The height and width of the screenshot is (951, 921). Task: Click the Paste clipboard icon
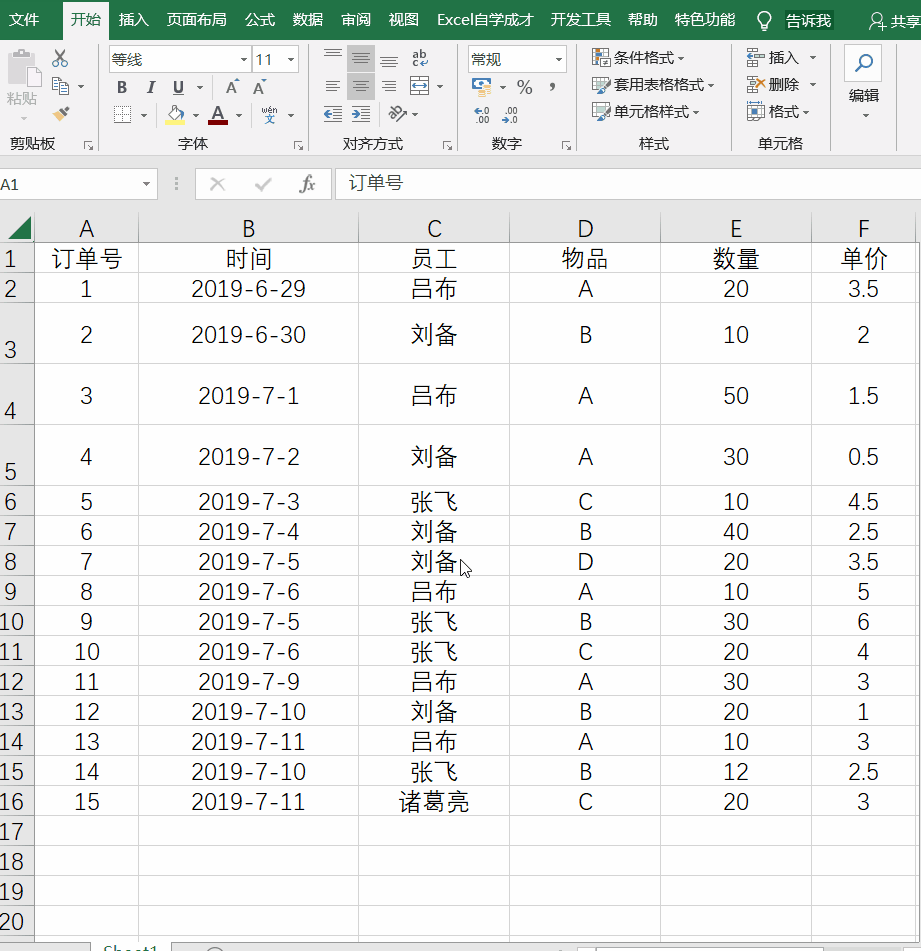point(24,68)
